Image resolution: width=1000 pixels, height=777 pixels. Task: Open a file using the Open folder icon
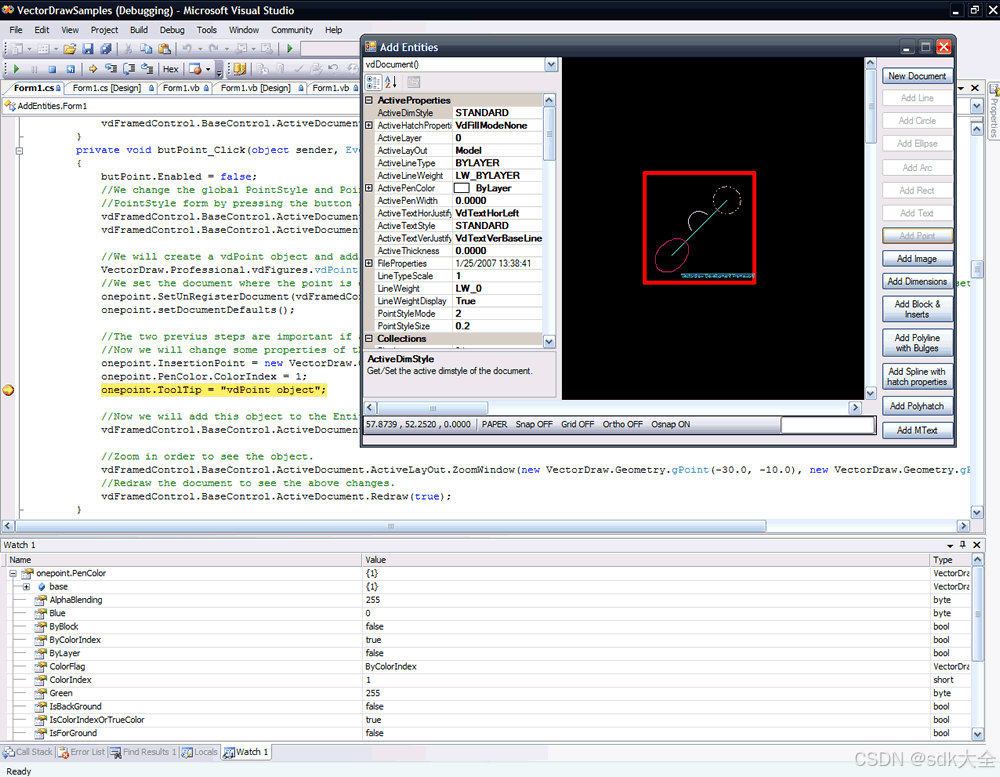(x=71, y=48)
